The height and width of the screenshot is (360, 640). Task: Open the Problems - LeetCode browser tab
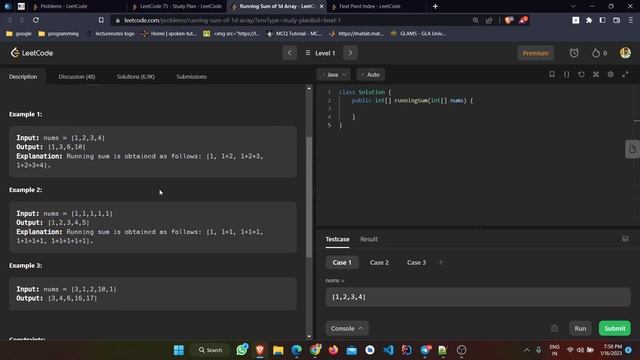[x=63, y=6]
